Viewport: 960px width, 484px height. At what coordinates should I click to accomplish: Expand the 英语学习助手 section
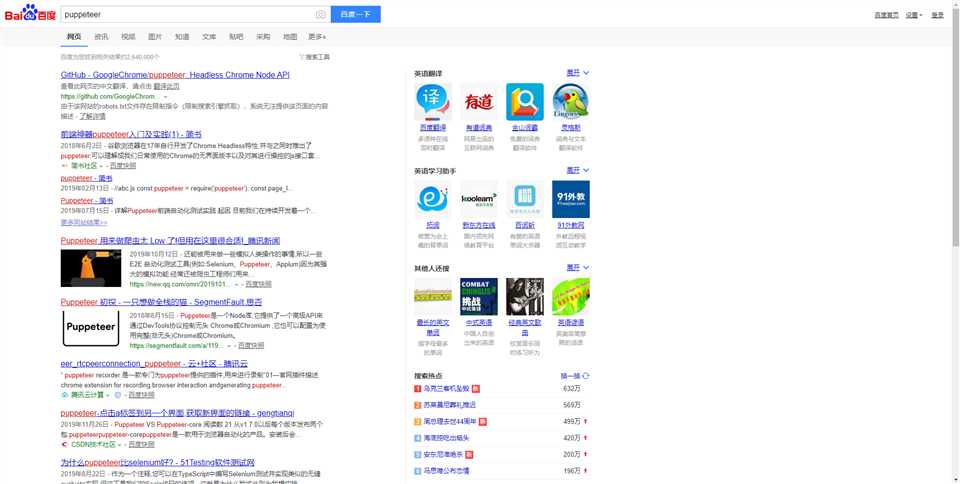pos(577,170)
